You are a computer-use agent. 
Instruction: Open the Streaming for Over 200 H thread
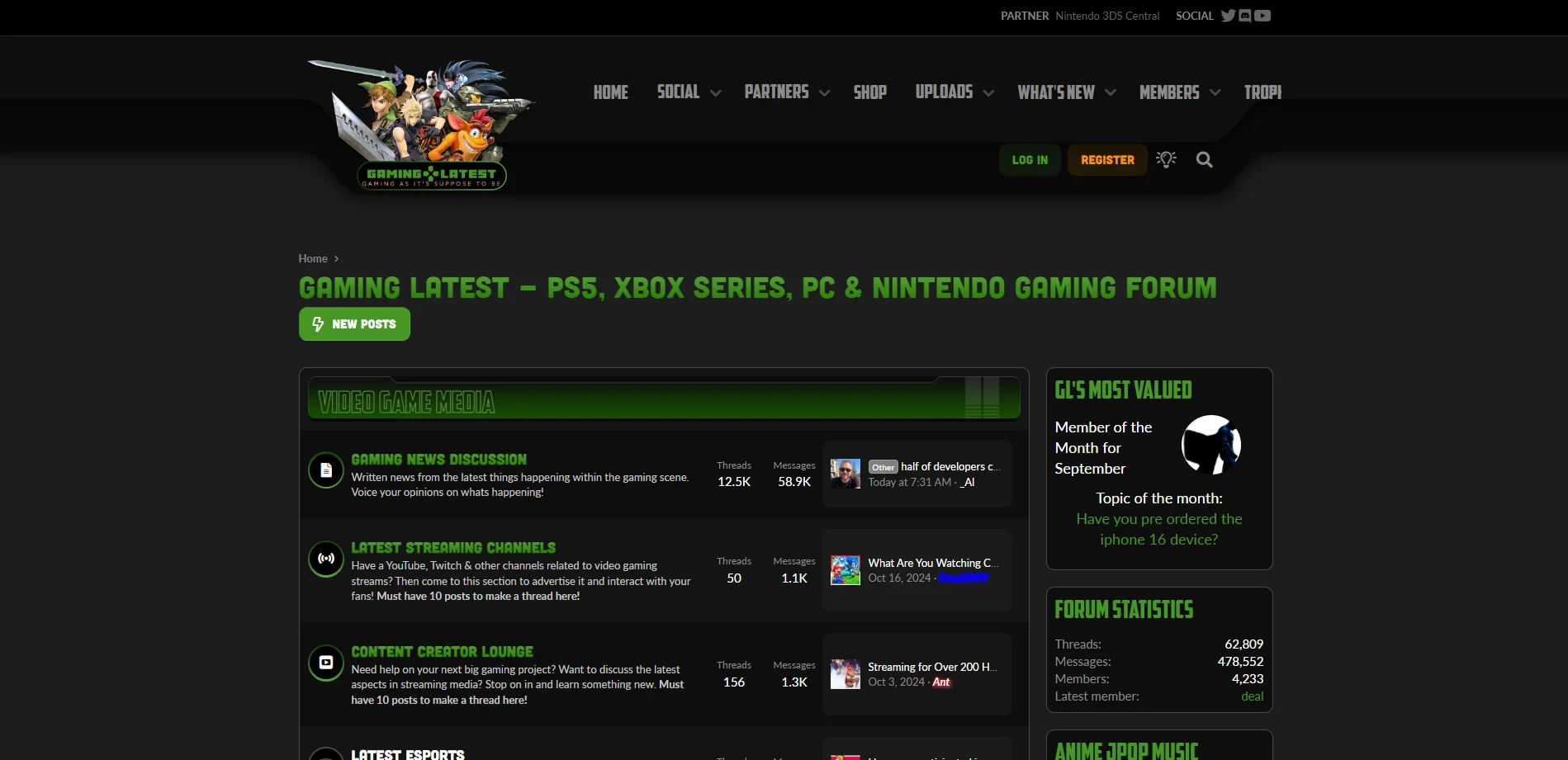pos(932,667)
